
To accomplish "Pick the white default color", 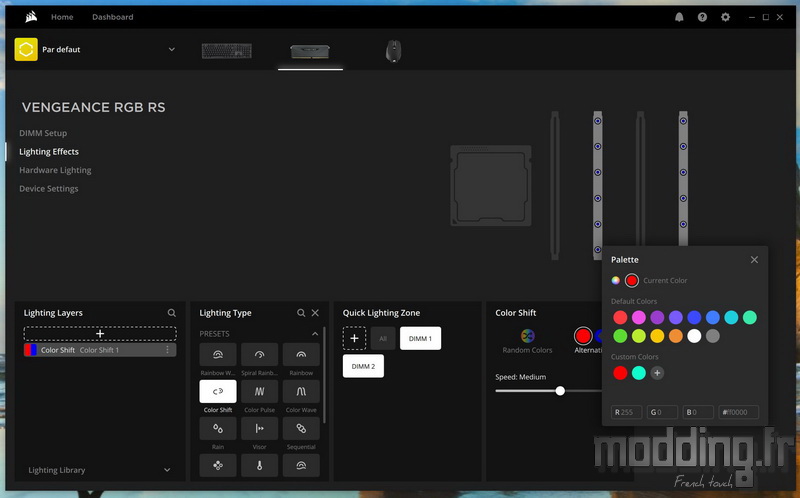I will [694, 336].
